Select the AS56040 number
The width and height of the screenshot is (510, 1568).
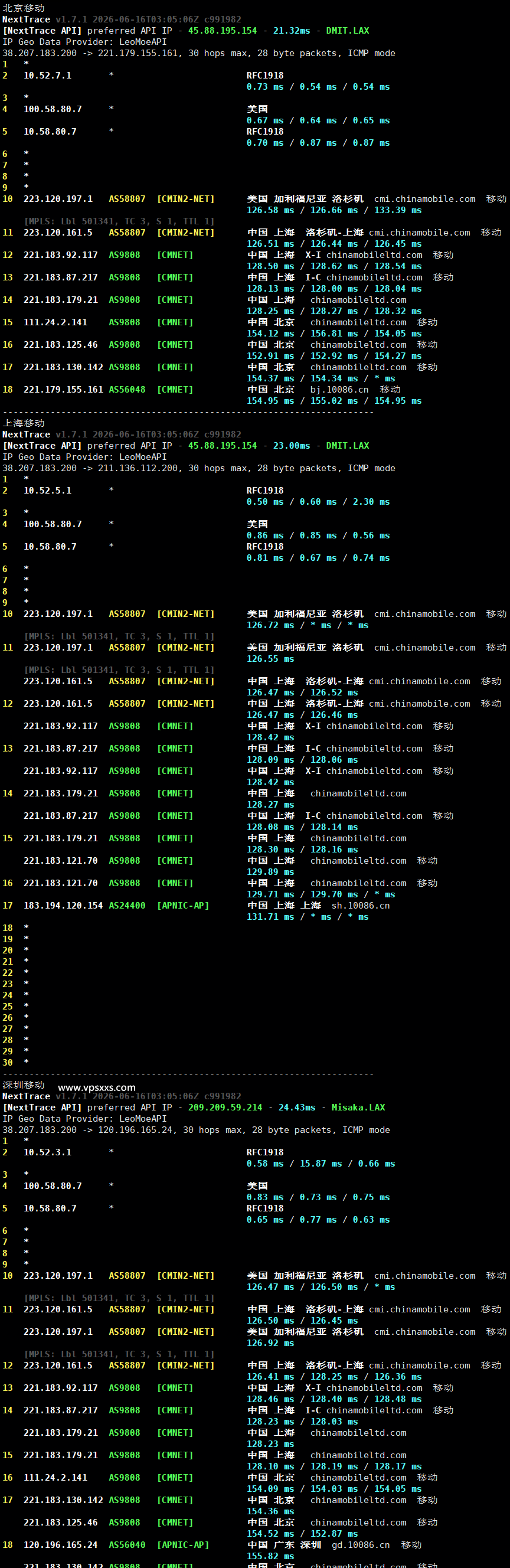[127, 1545]
